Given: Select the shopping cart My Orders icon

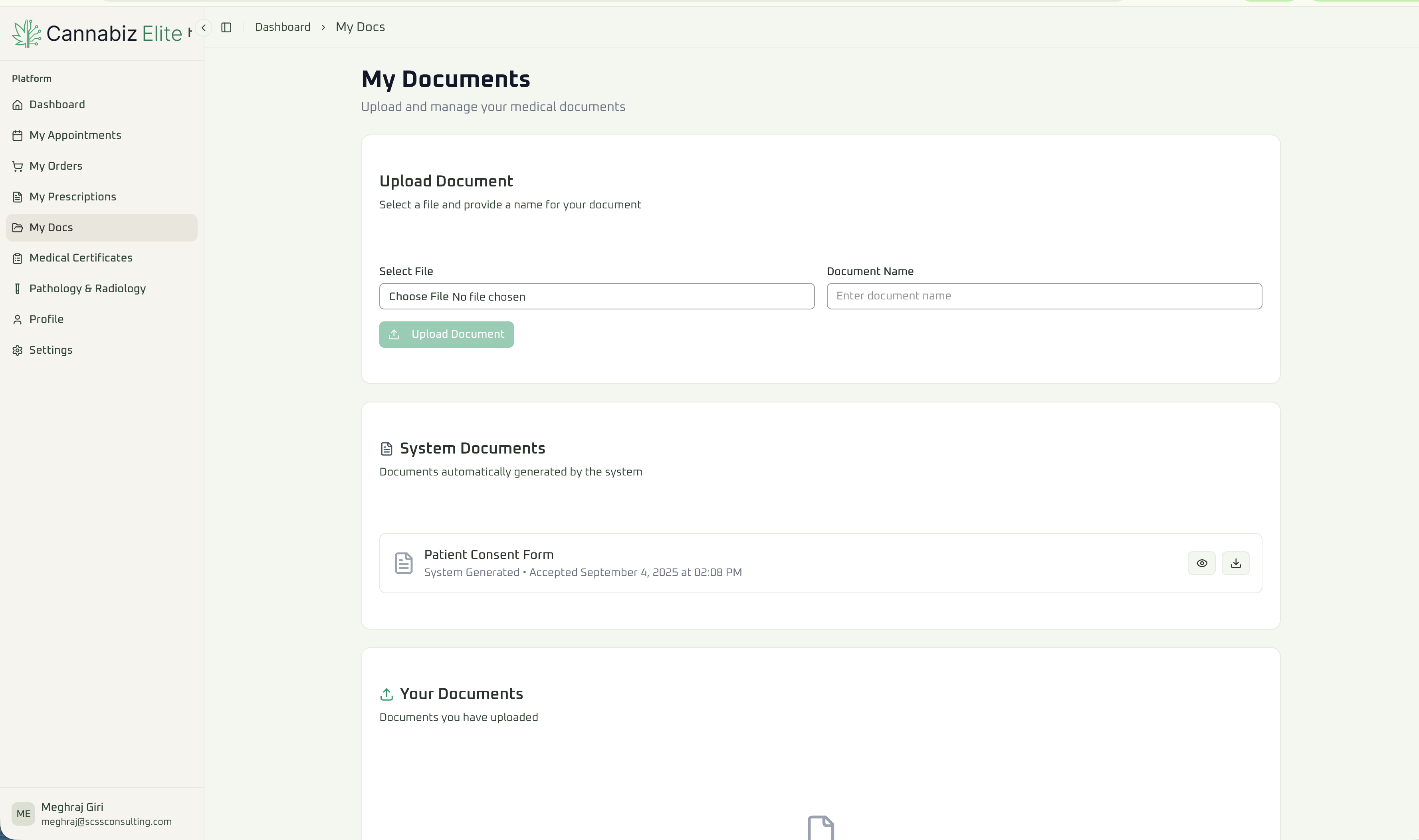Looking at the screenshot, I should pos(18,165).
